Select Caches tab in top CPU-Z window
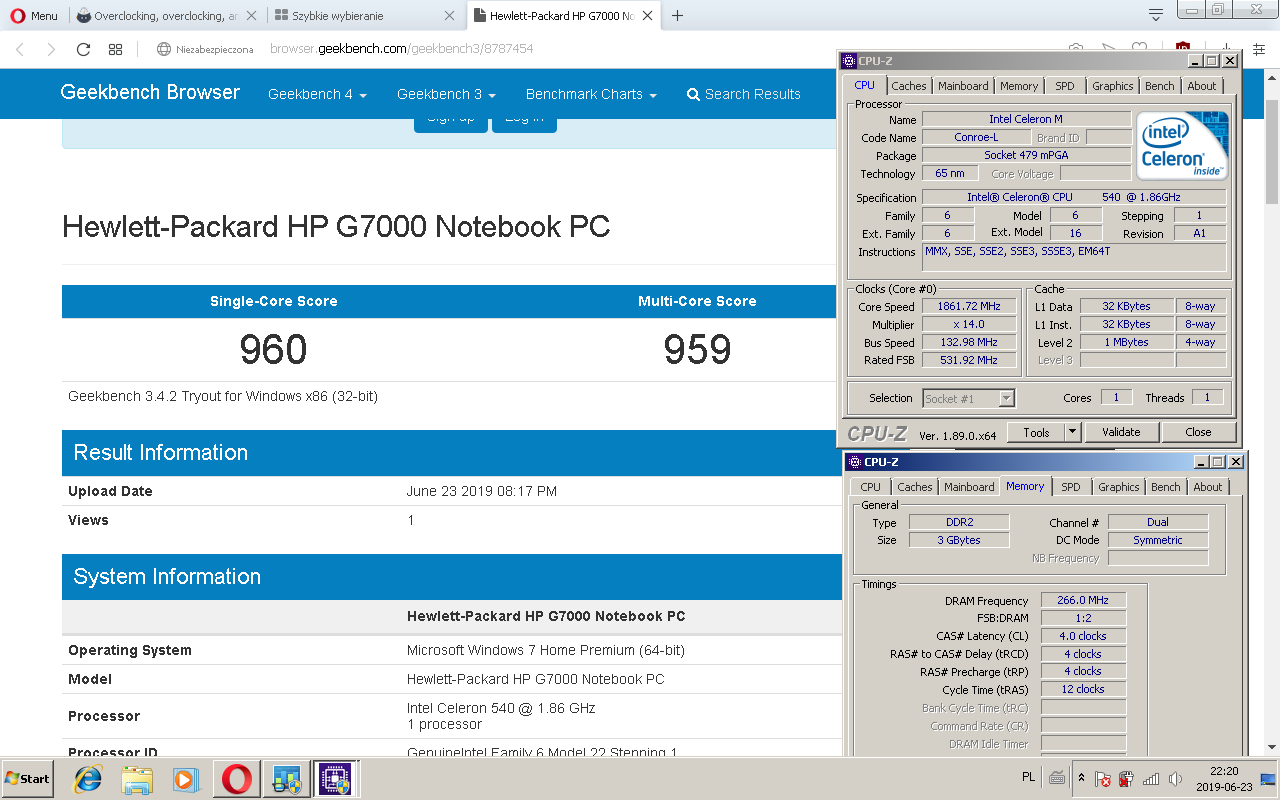This screenshot has height=800, width=1280. [909, 86]
